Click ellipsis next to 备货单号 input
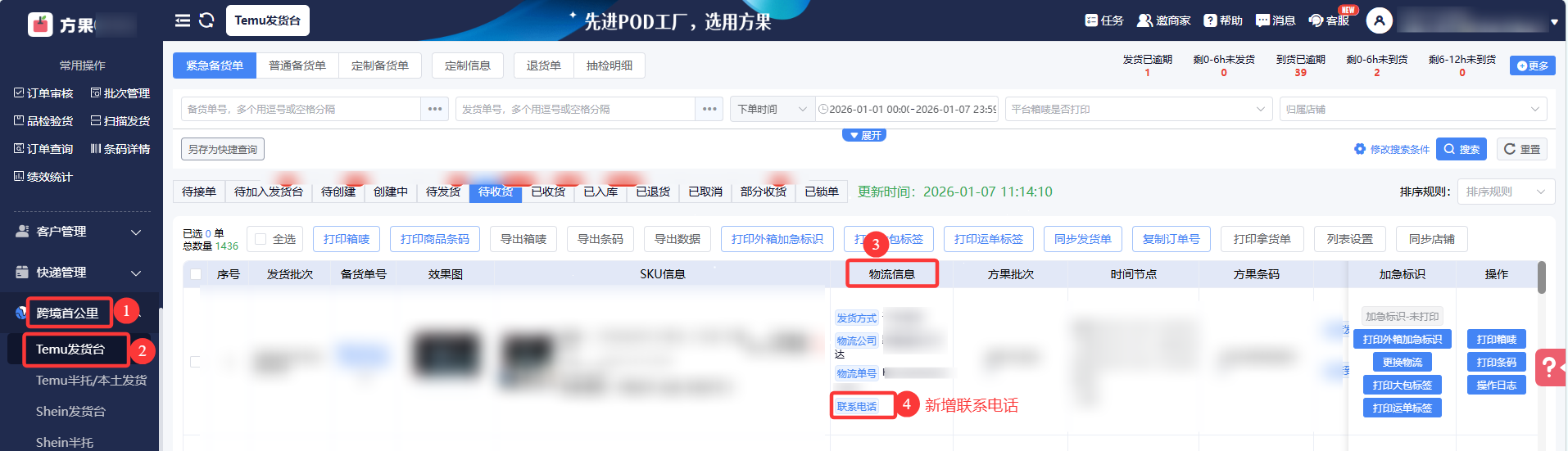 click(x=434, y=109)
